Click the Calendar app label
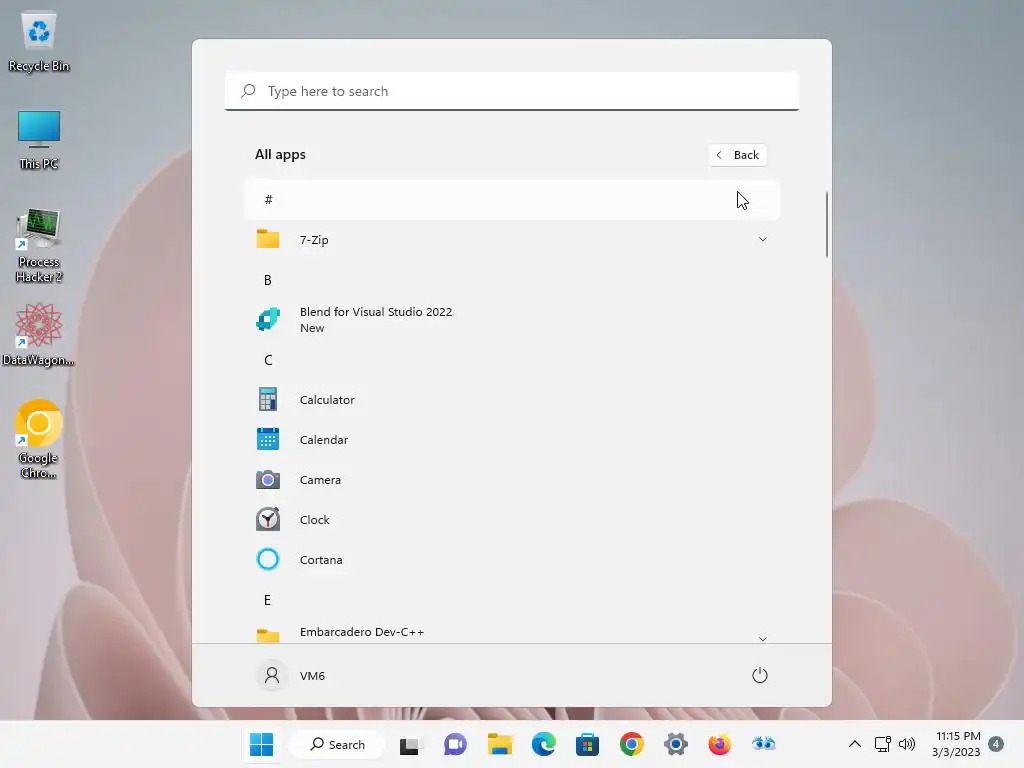1024x768 pixels. 324,440
